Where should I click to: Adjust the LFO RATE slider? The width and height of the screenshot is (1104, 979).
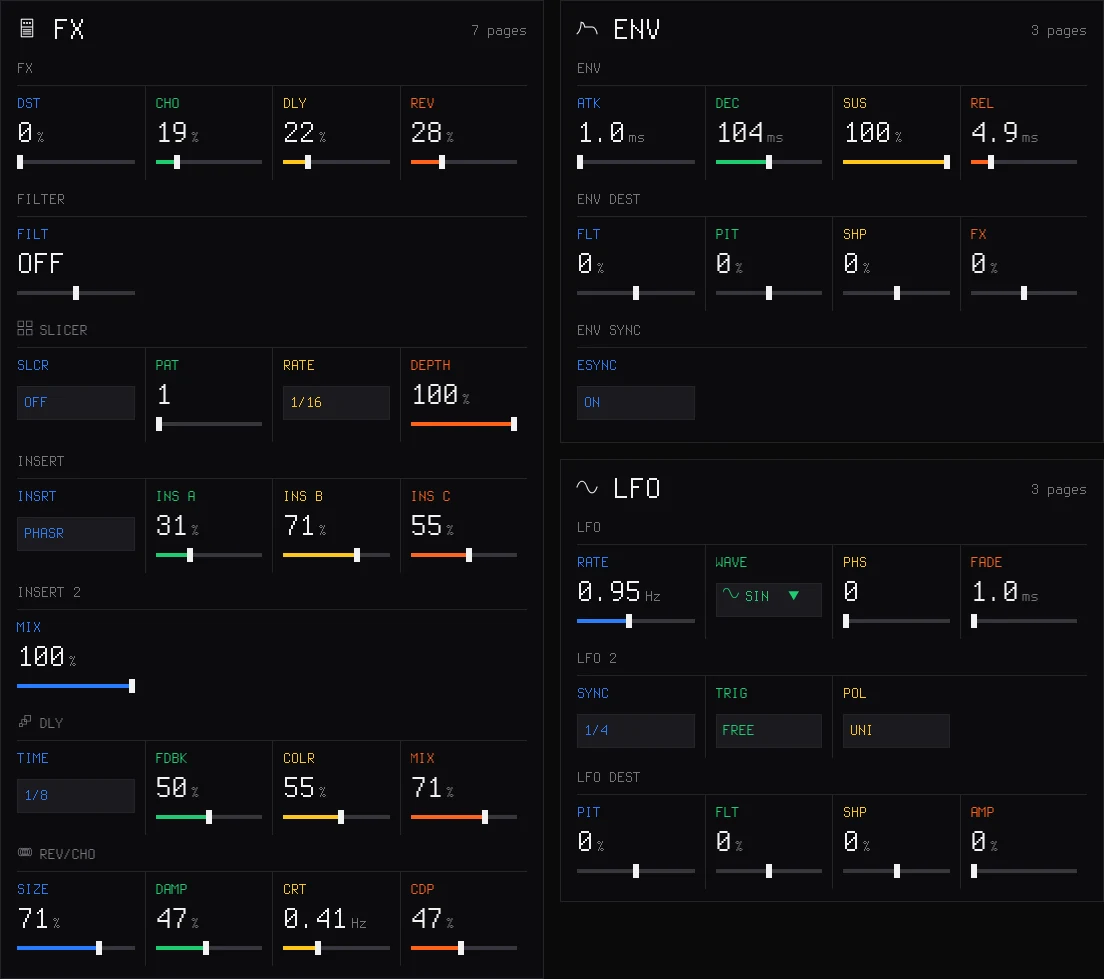click(x=636, y=621)
